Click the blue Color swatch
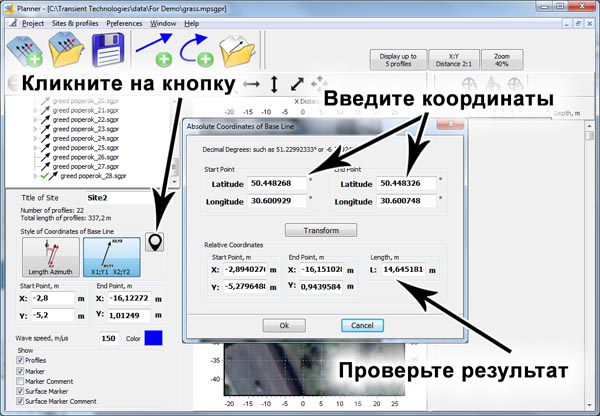 tap(155, 338)
